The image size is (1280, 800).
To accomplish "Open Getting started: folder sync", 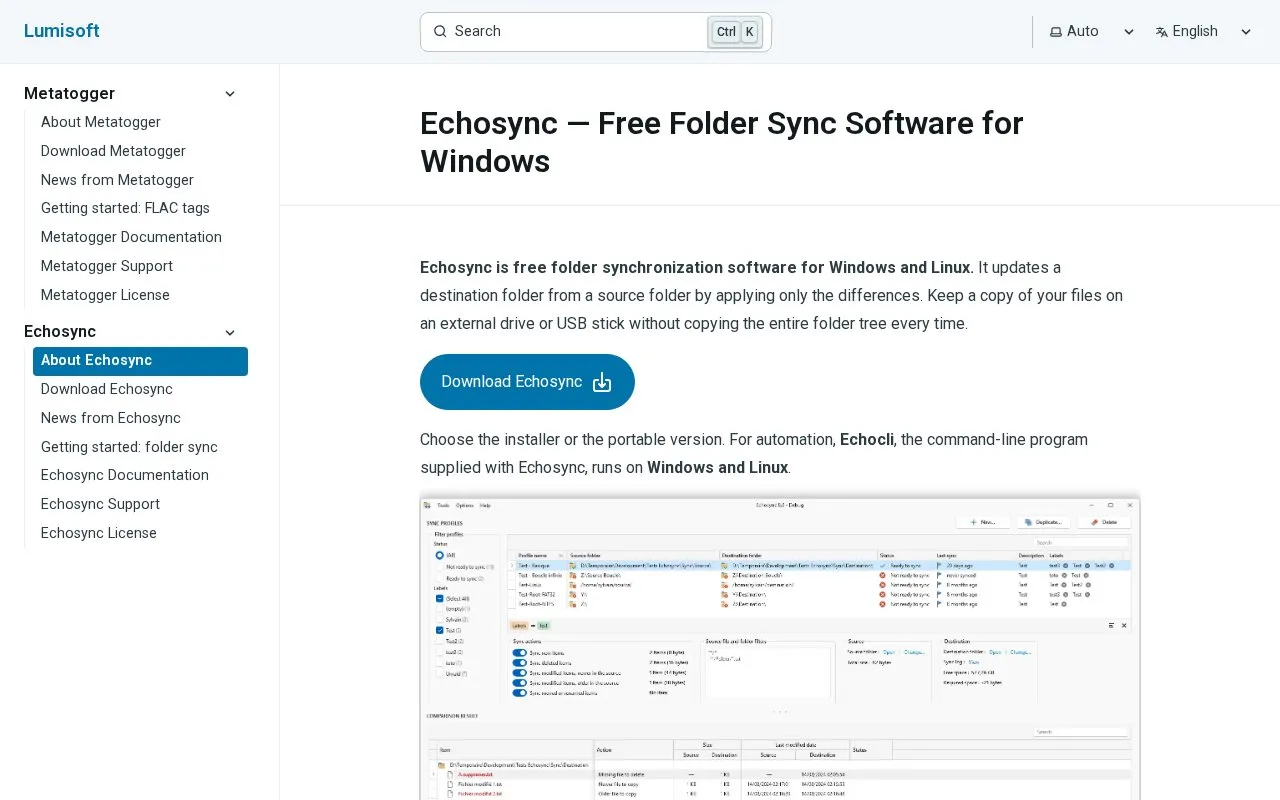I will tap(129, 447).
